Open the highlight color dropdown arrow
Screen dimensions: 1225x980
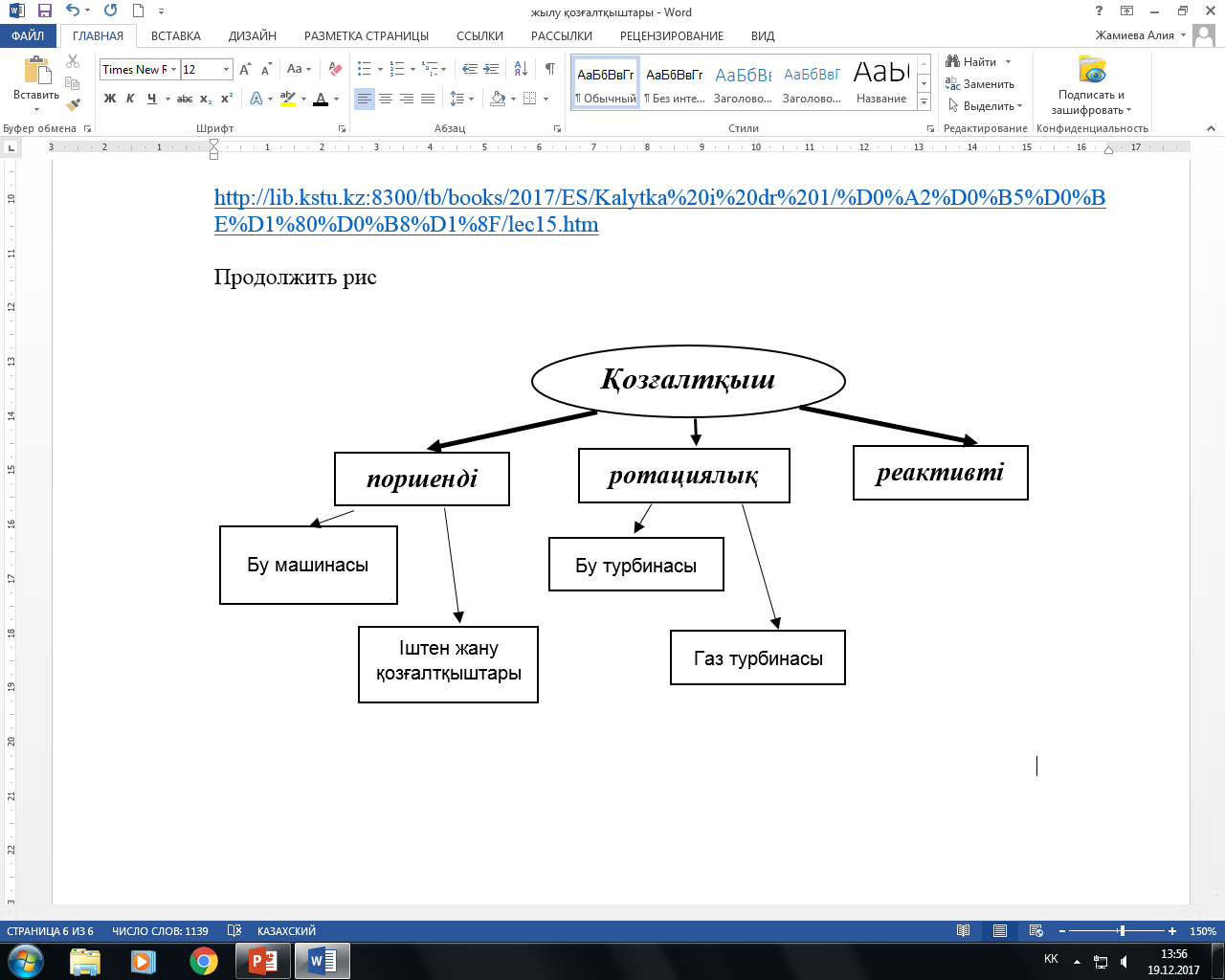(303, 99)
